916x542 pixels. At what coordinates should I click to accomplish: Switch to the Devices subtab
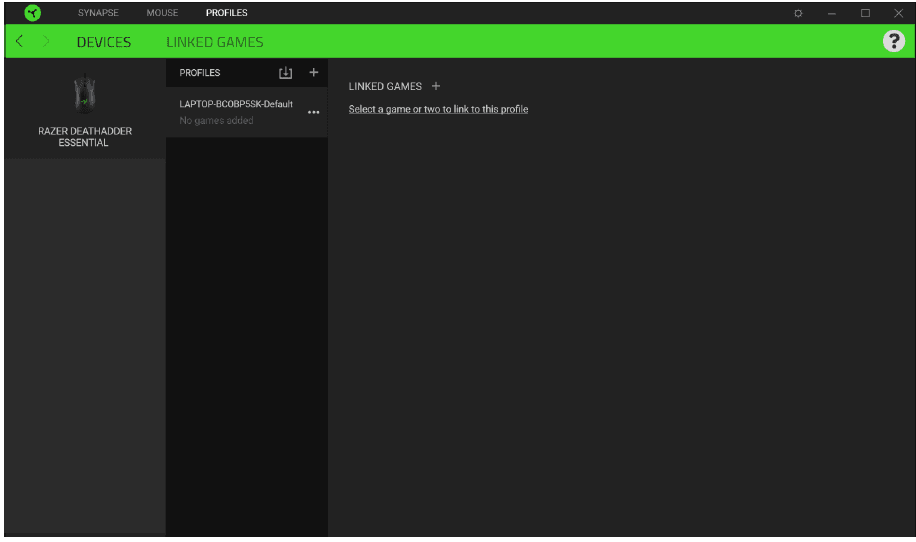[104, 42]
